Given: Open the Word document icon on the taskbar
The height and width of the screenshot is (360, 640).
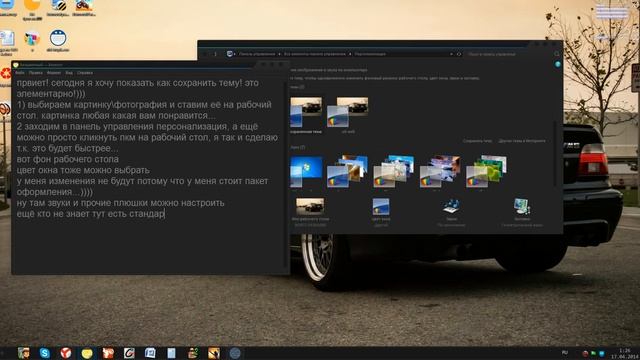Looking at the screenshot, I should pyautogui.click(x=150, y=353).
